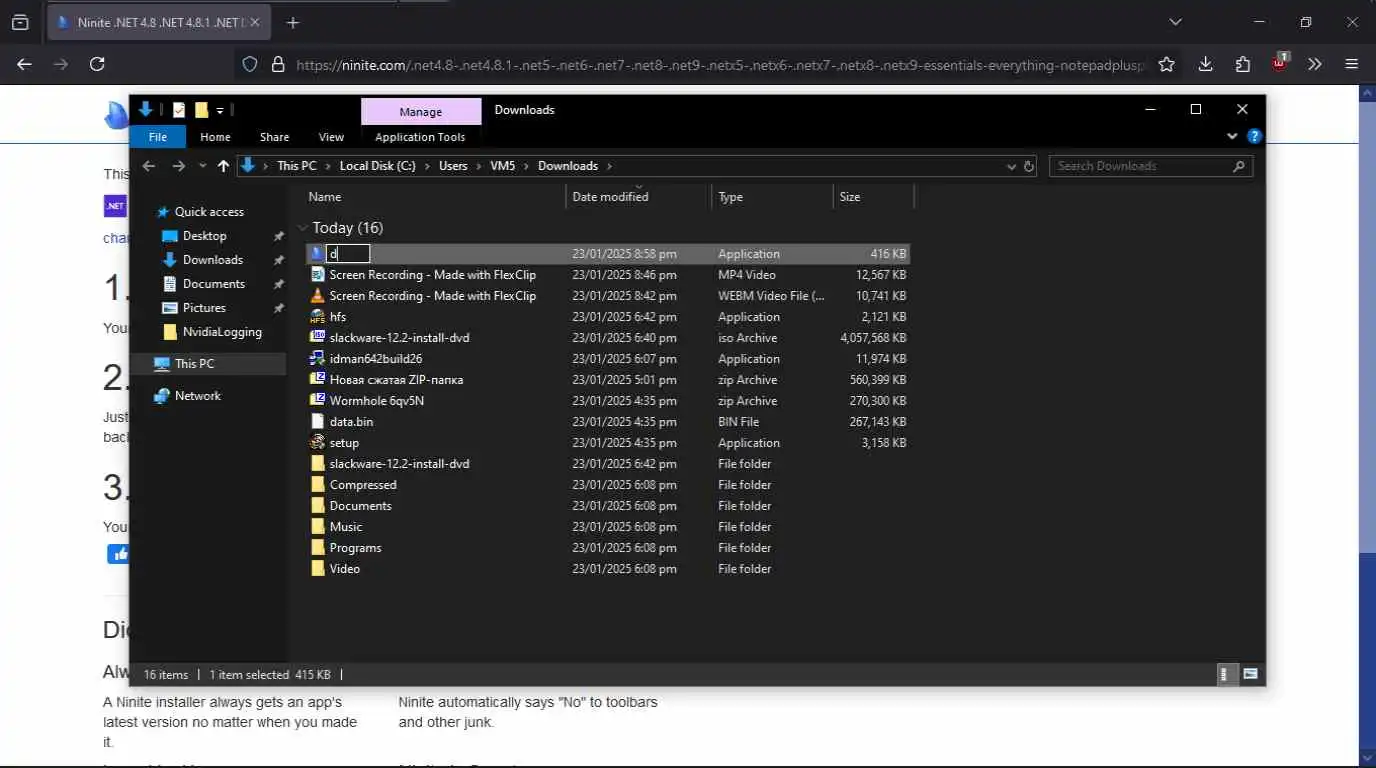Select the idman642build26 installer icon

coord(317,359)
